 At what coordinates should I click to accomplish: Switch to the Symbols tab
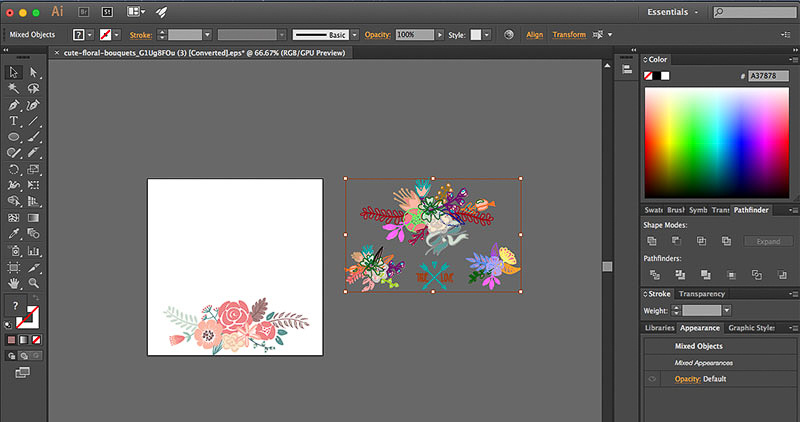(698, 210)
